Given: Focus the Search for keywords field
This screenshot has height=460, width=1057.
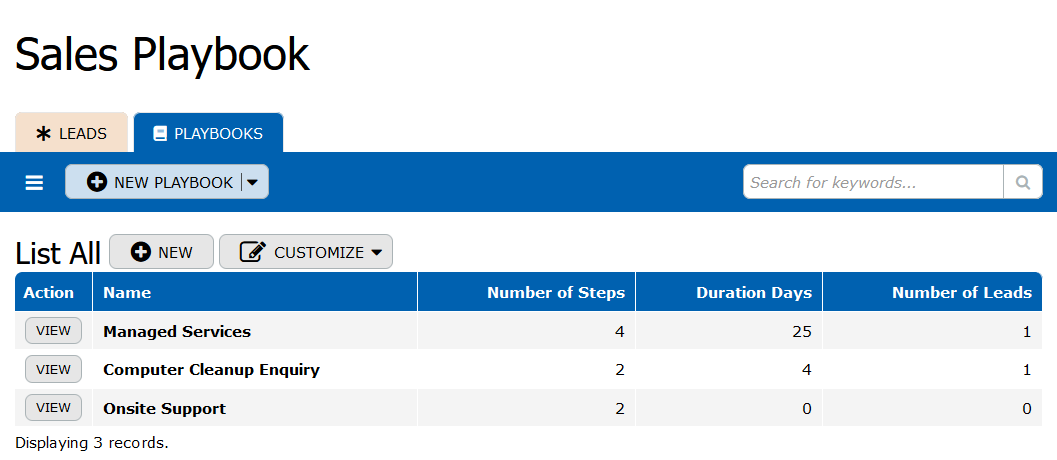Looking at the screenshot, I should point(873,182).
